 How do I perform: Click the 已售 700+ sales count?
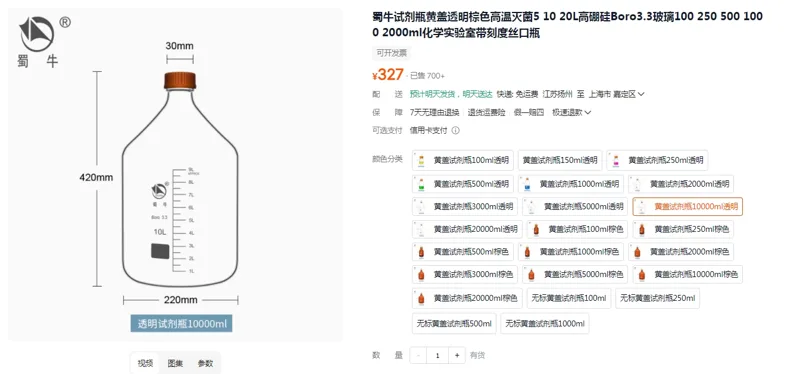coord(428,76)
